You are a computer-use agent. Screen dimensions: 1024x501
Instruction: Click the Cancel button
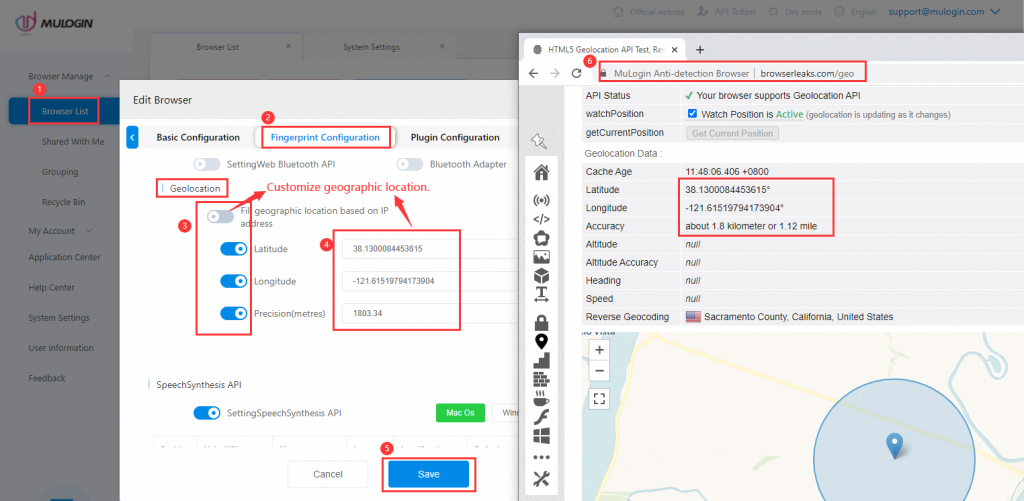pos(328,474)
